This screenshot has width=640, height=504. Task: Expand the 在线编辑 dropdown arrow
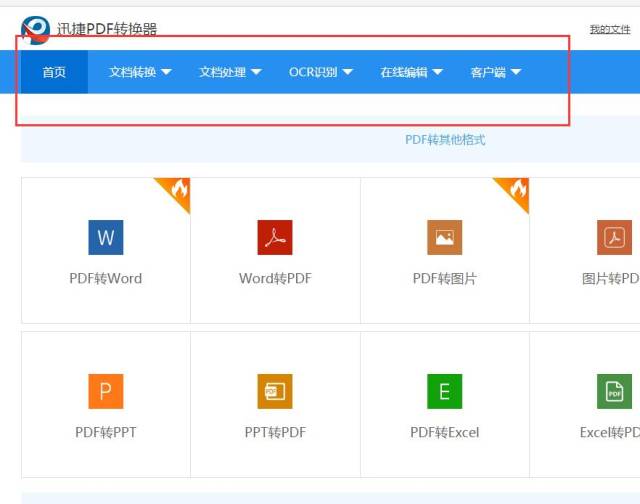(x=437, y=72)
